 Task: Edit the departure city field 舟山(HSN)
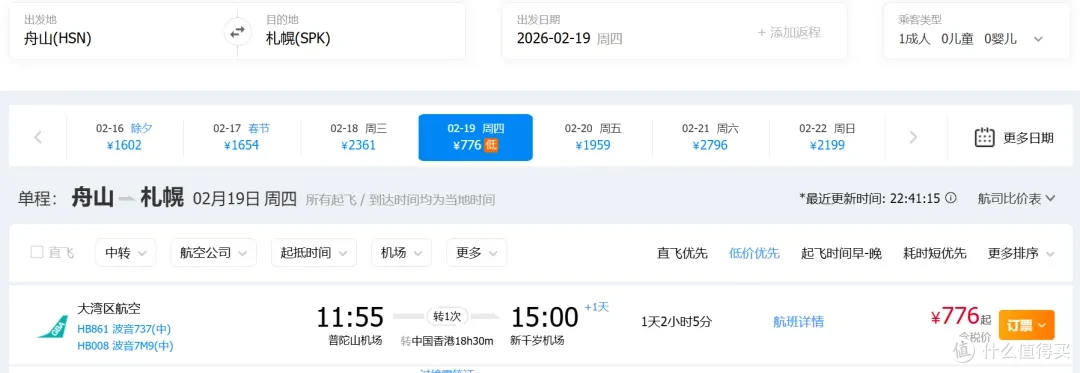point(123,31)
